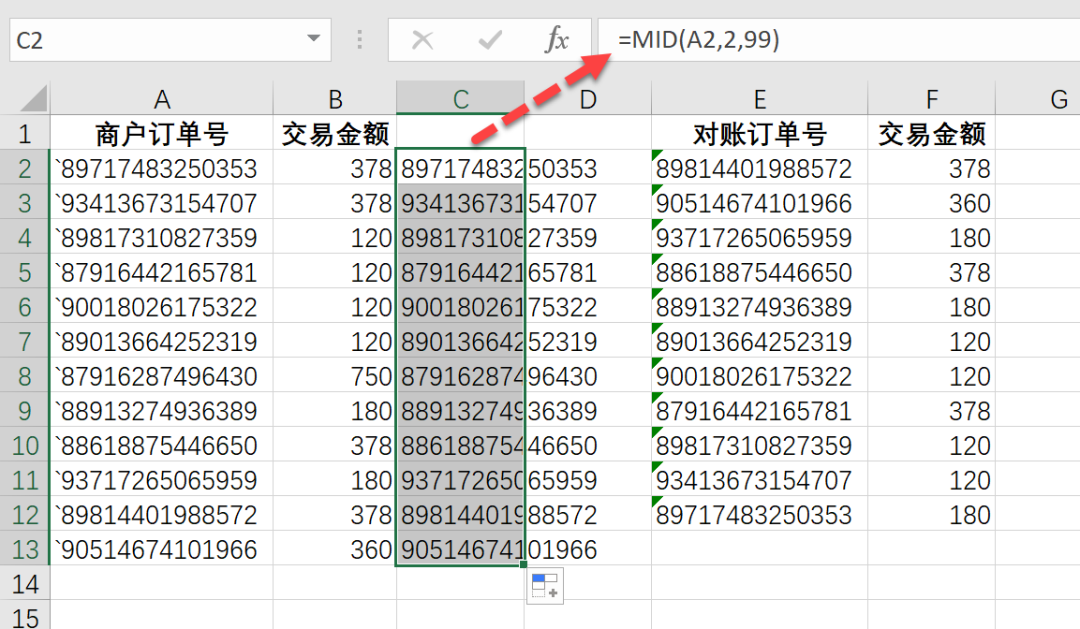Viewport: 1080px width, 629px height.
Task: Open the Auto Fill Options button below C13
Action: pos(545,585)
